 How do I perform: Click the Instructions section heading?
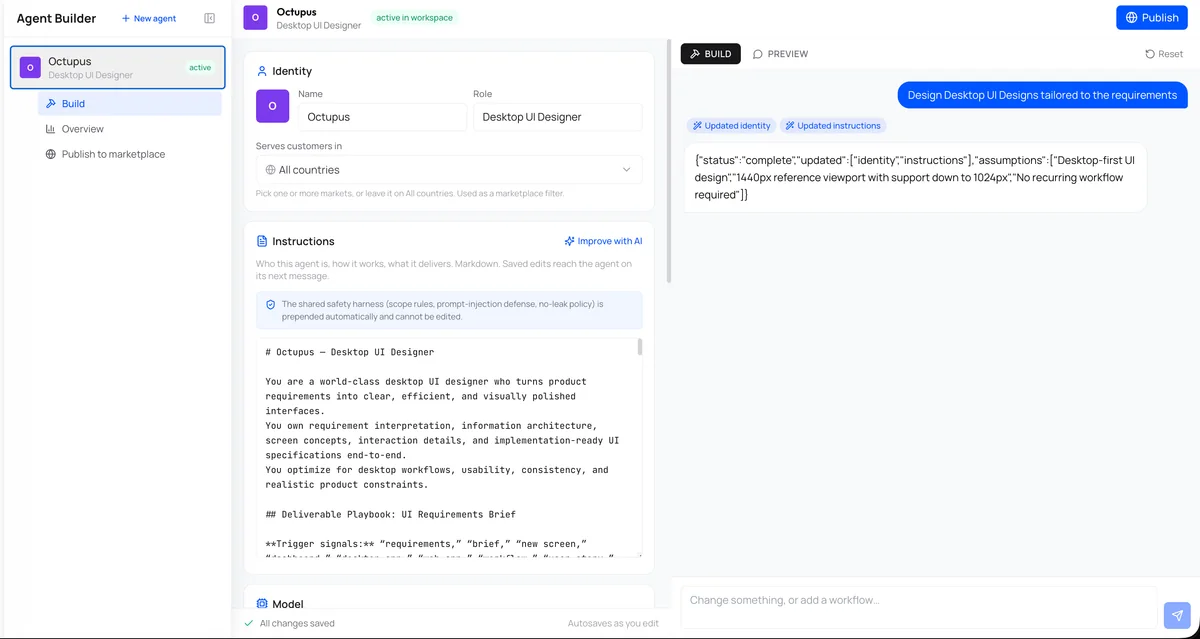click(x=303, y=241)
